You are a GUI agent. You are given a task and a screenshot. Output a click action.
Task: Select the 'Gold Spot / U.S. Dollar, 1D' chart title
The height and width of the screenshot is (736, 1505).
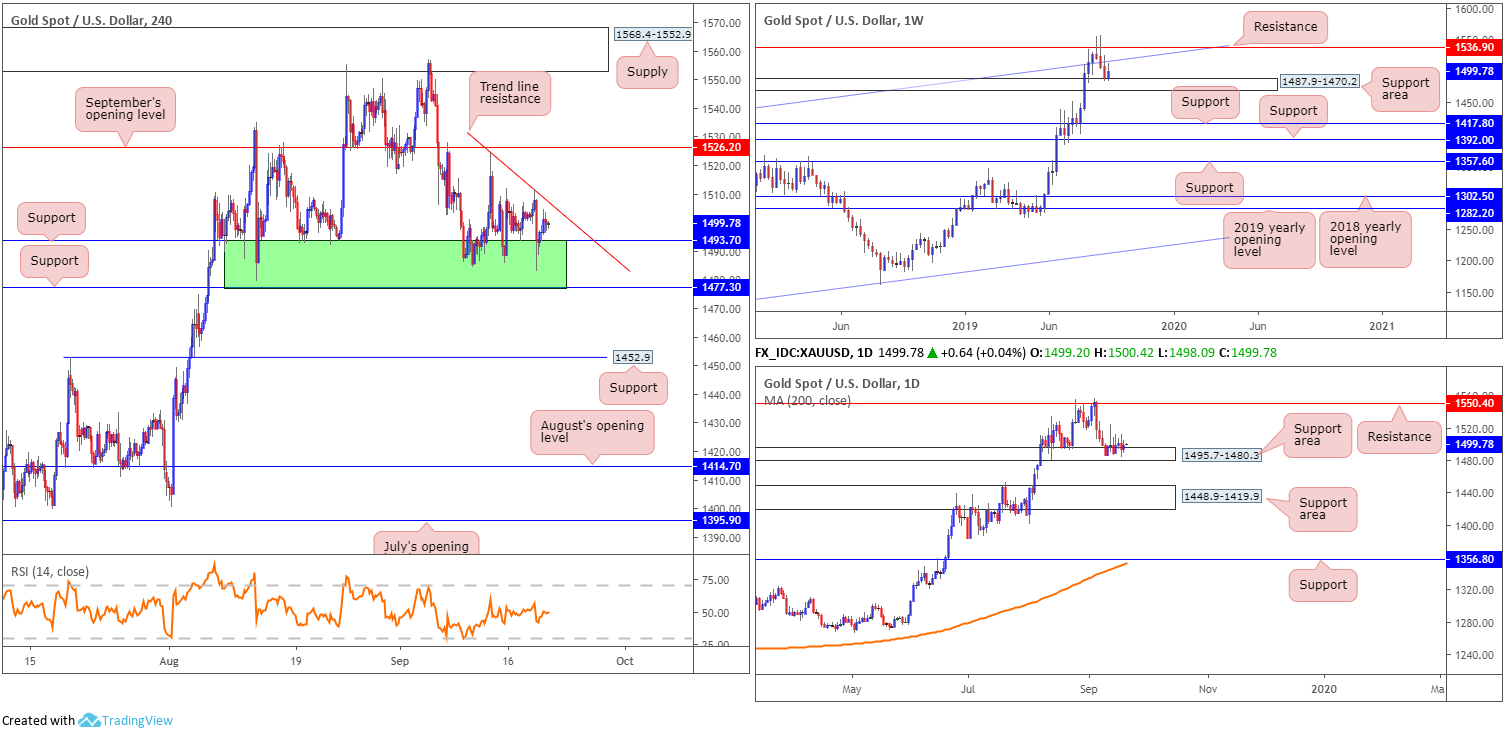coord(841,383)
